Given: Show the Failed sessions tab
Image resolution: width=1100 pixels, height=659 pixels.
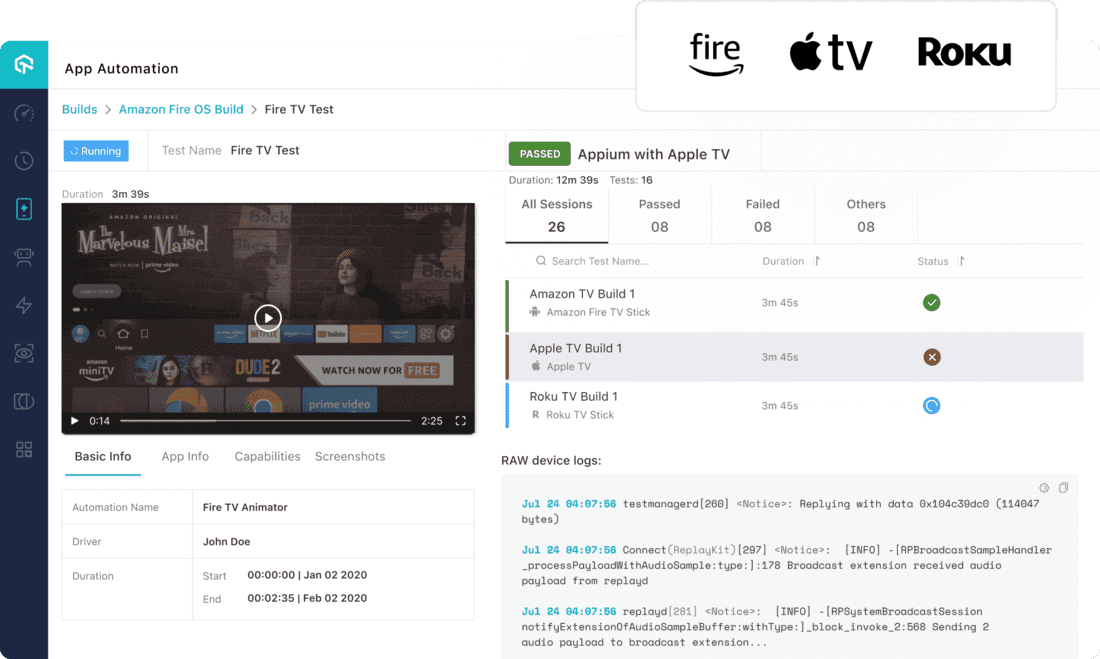Looking at the screenshot, I should pyautogui.click(x=762, y=215).
